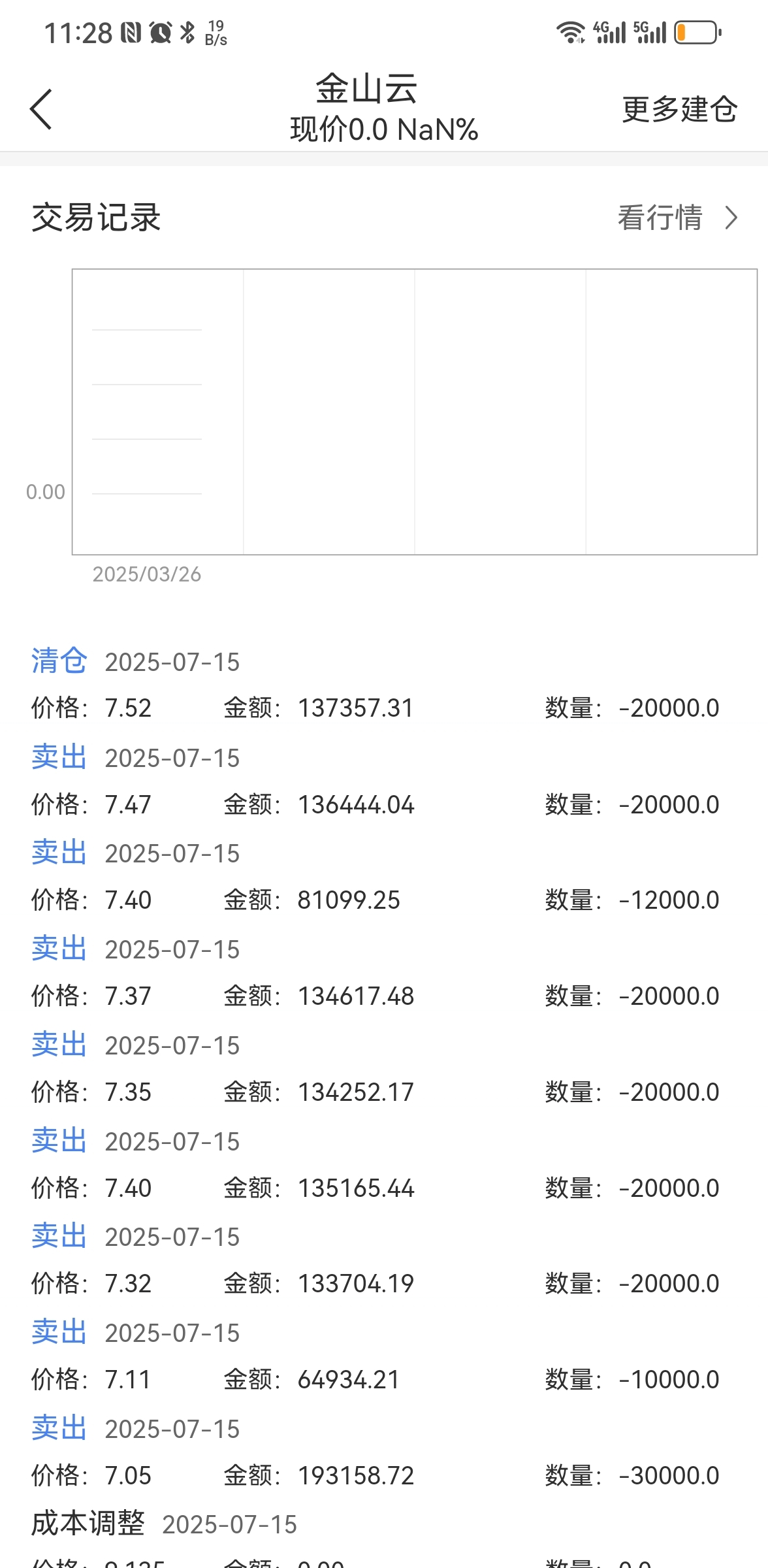Tap the 卖出 label above price 7.05
The height and width of the screenshot is (1568, 768).
[59, 1428]
